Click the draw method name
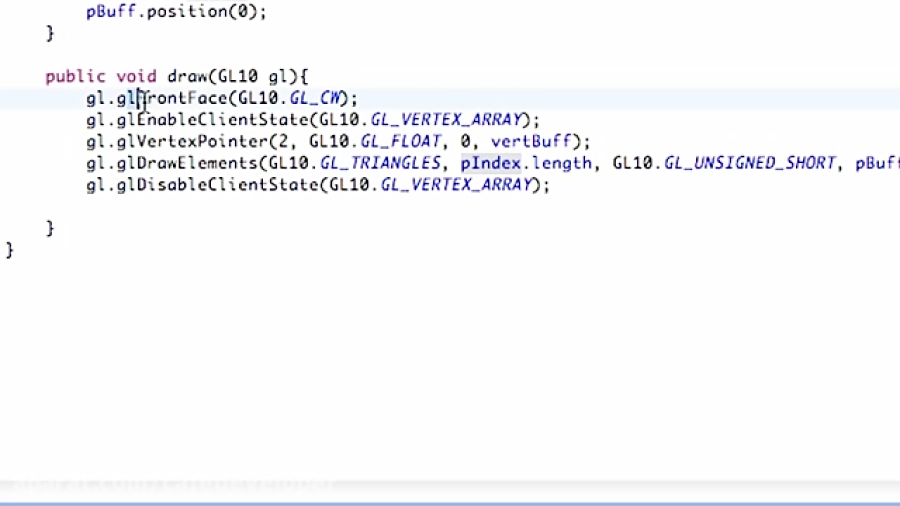The width and height of the screenshot is (900, 506). click(187, 76)
